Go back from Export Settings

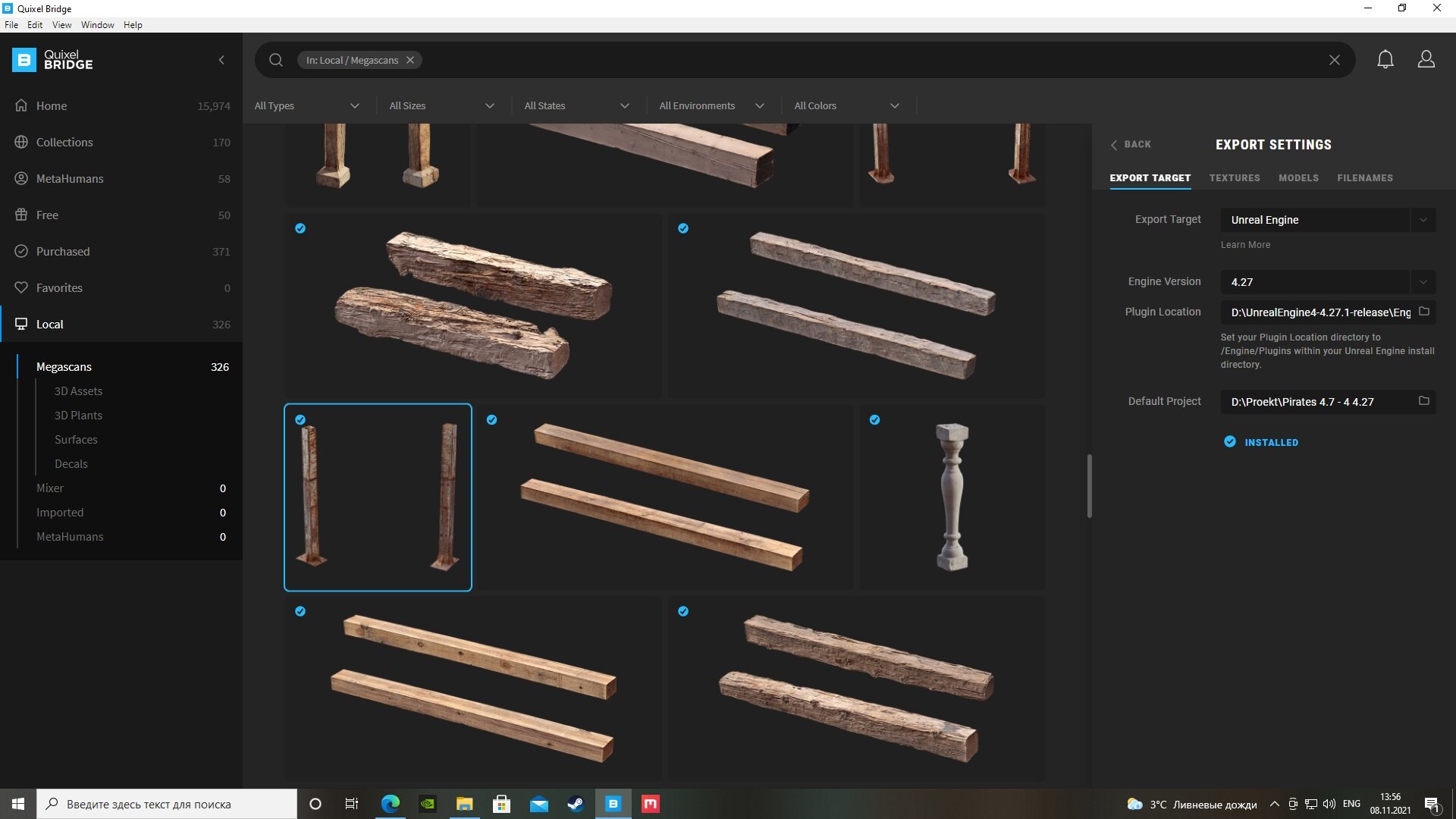pyautogui.click(x=1131, y=144)
